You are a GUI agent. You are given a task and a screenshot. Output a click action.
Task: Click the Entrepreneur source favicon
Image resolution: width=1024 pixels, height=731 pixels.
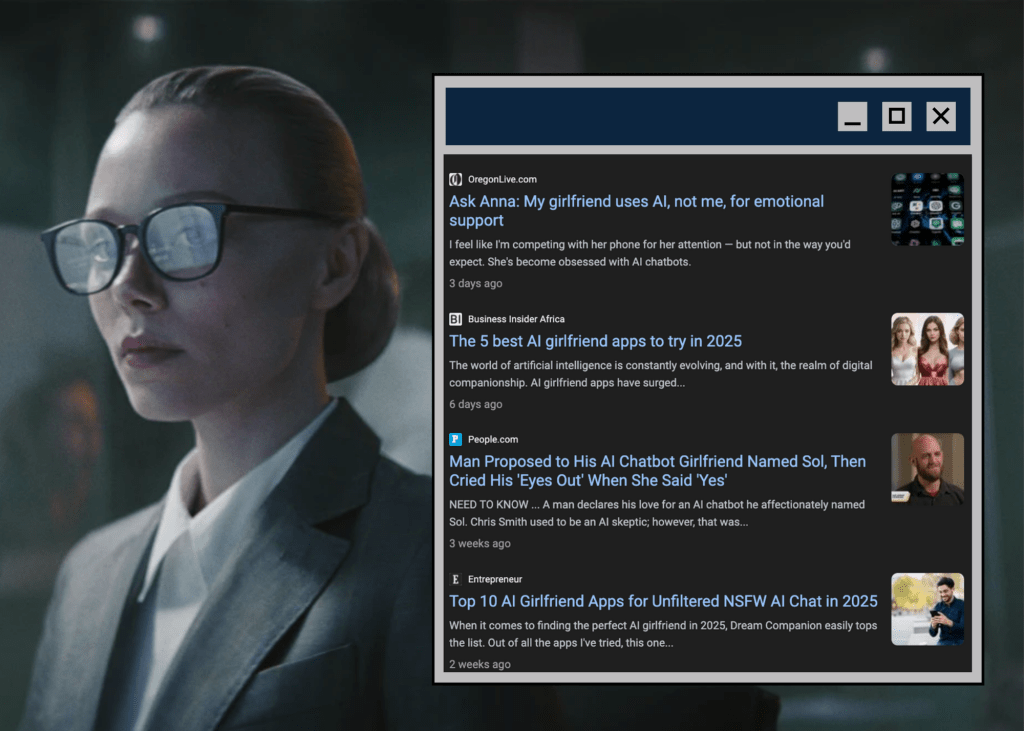(455, 579)
